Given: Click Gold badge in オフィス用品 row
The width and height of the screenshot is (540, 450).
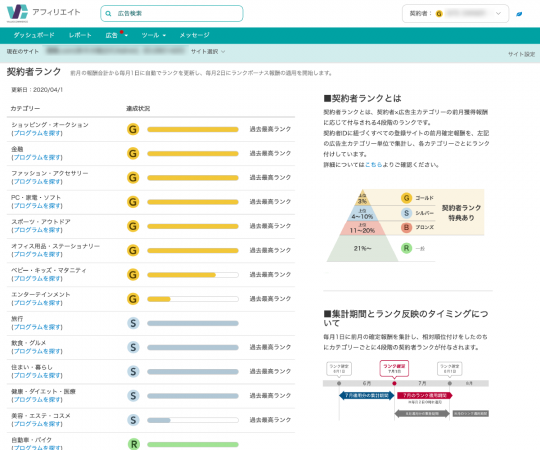Looking at the screenshot, I should (133, 250).
